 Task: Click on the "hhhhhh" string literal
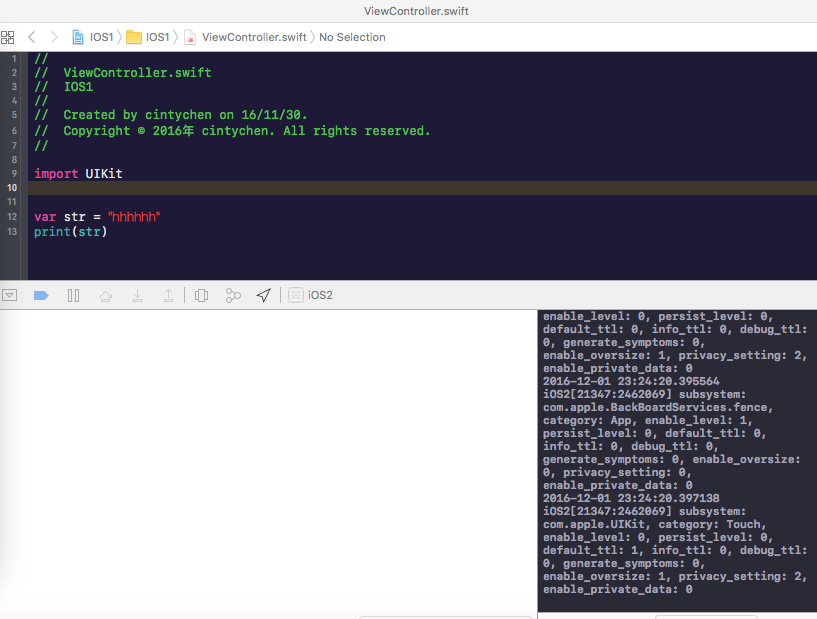[134, 217]
